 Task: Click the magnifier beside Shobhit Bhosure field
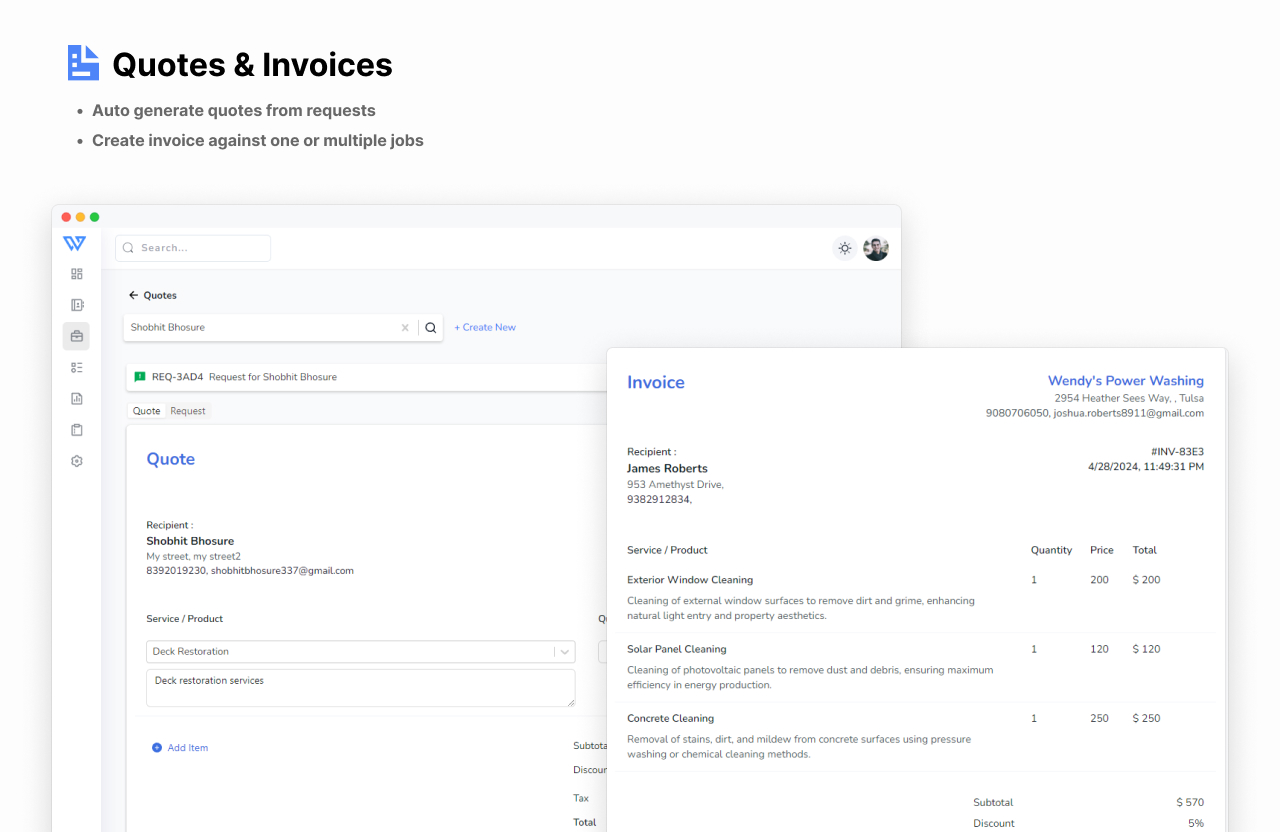click(x=431, y=327)
